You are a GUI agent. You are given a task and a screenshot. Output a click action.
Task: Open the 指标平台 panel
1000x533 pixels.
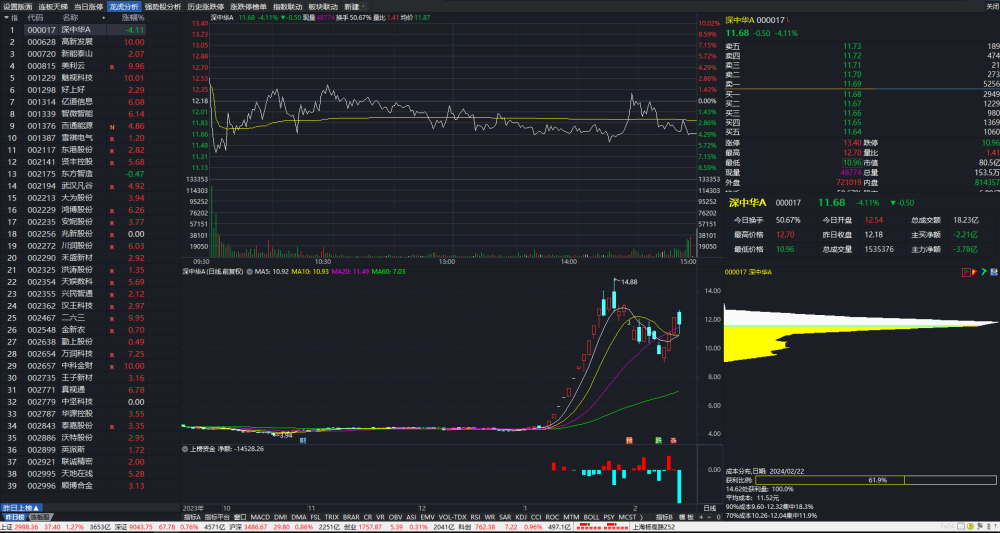pyautogui.click(x=216, y=516)
